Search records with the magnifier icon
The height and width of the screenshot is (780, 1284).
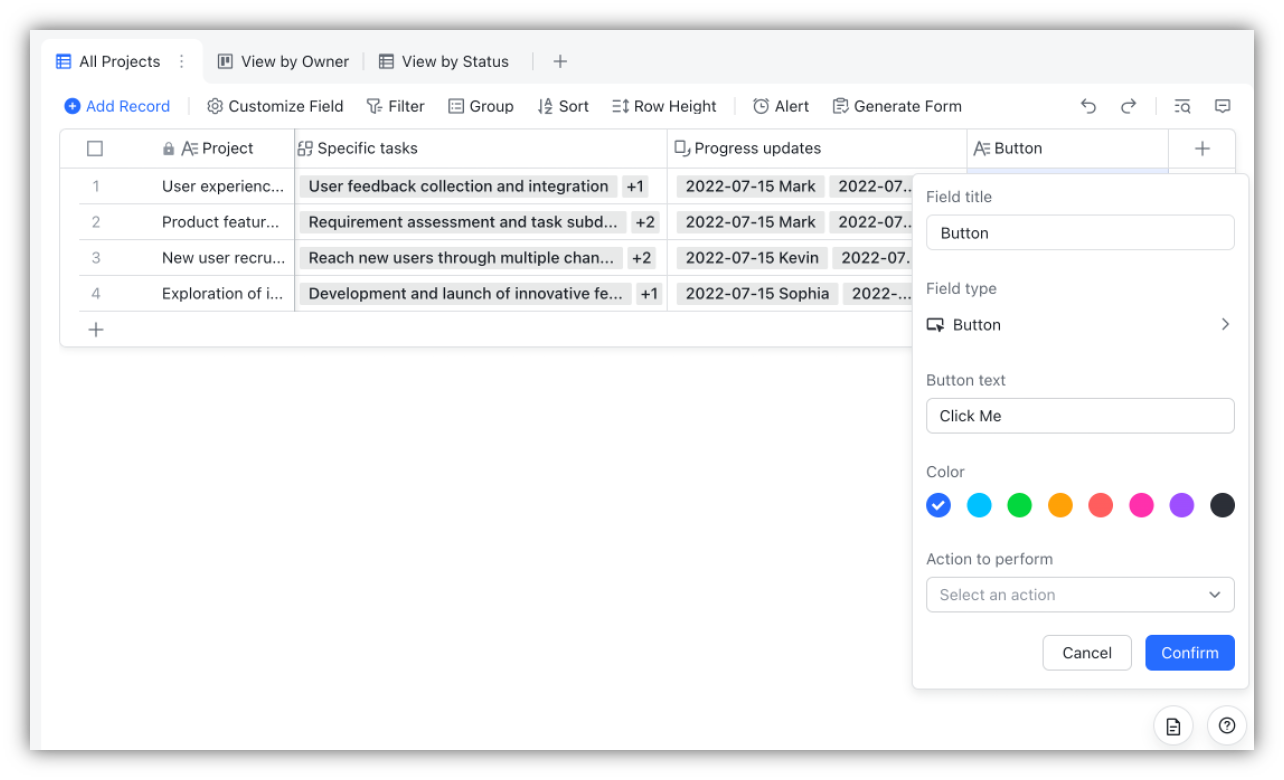pos(1182,105)
